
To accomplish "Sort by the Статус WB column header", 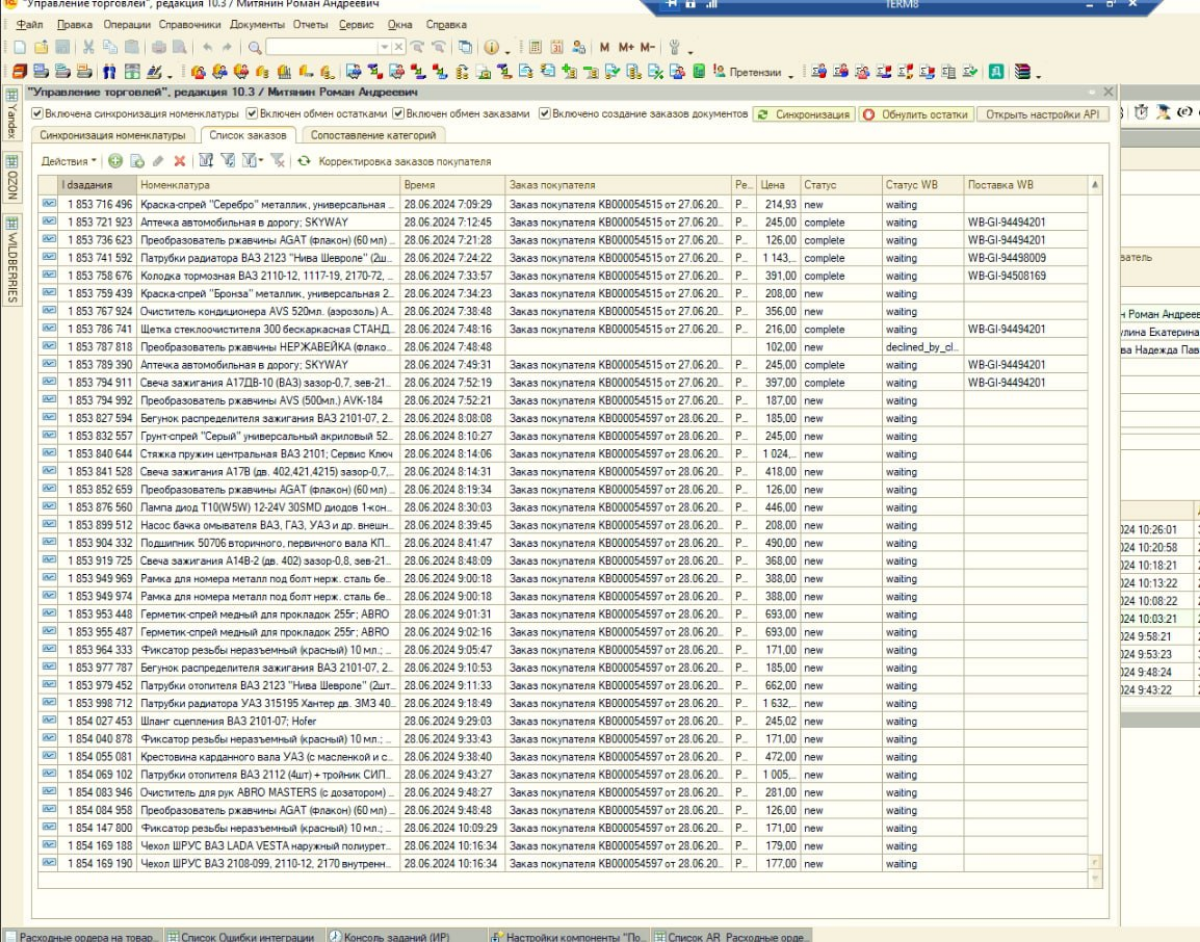I will [x=923, y=185].
